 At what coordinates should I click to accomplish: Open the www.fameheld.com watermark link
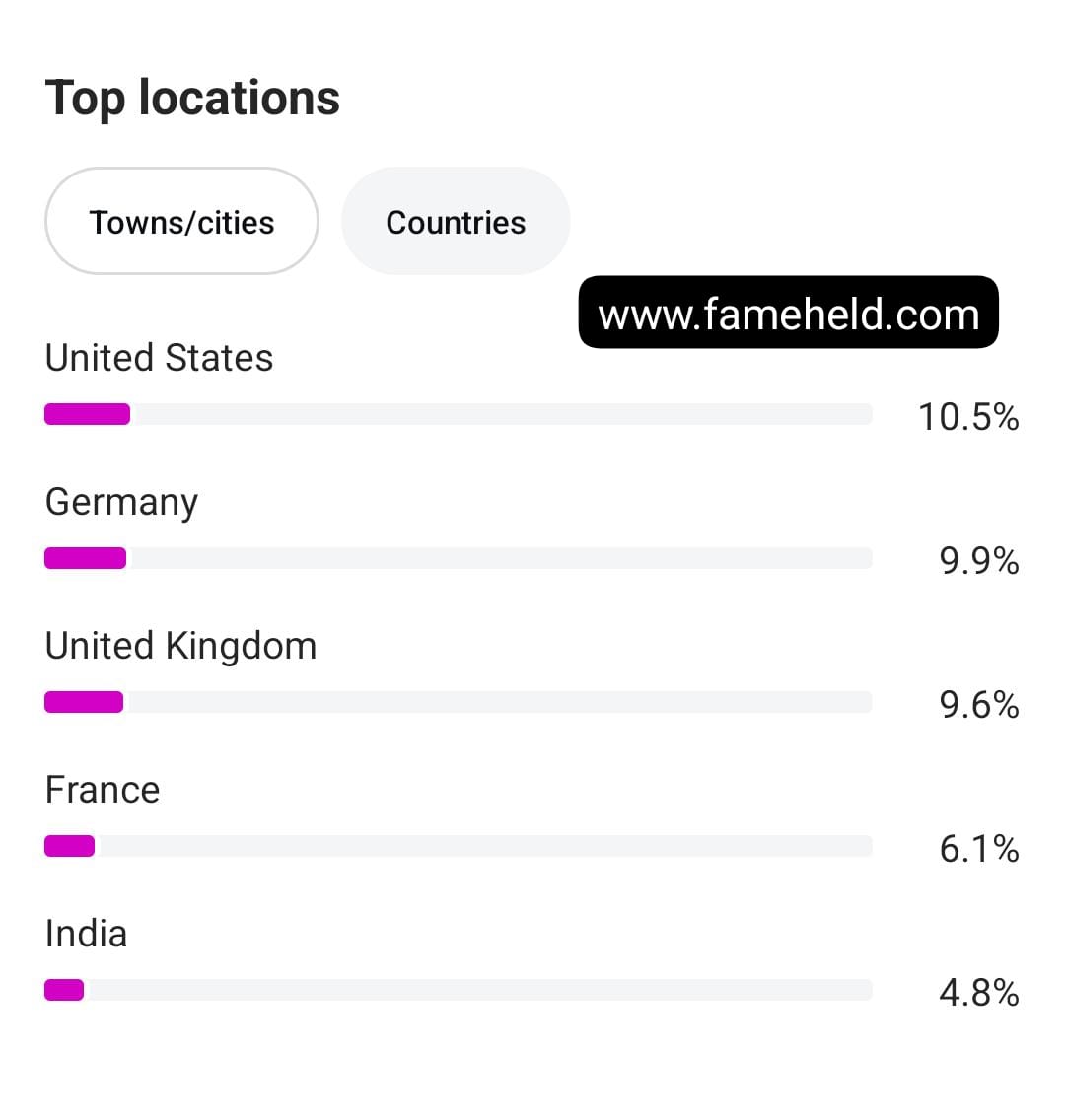pos(788,314)
